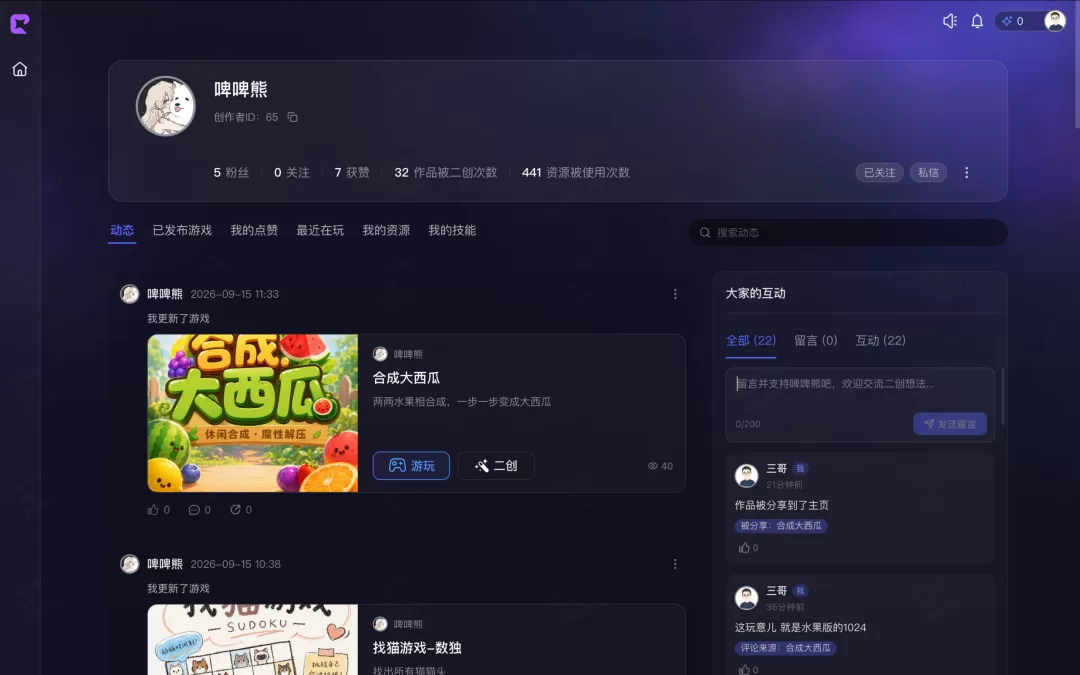Click the 发送留言 send button
Image resolution: width=1080 pixels, height=675 pixels.
[950, 424]
